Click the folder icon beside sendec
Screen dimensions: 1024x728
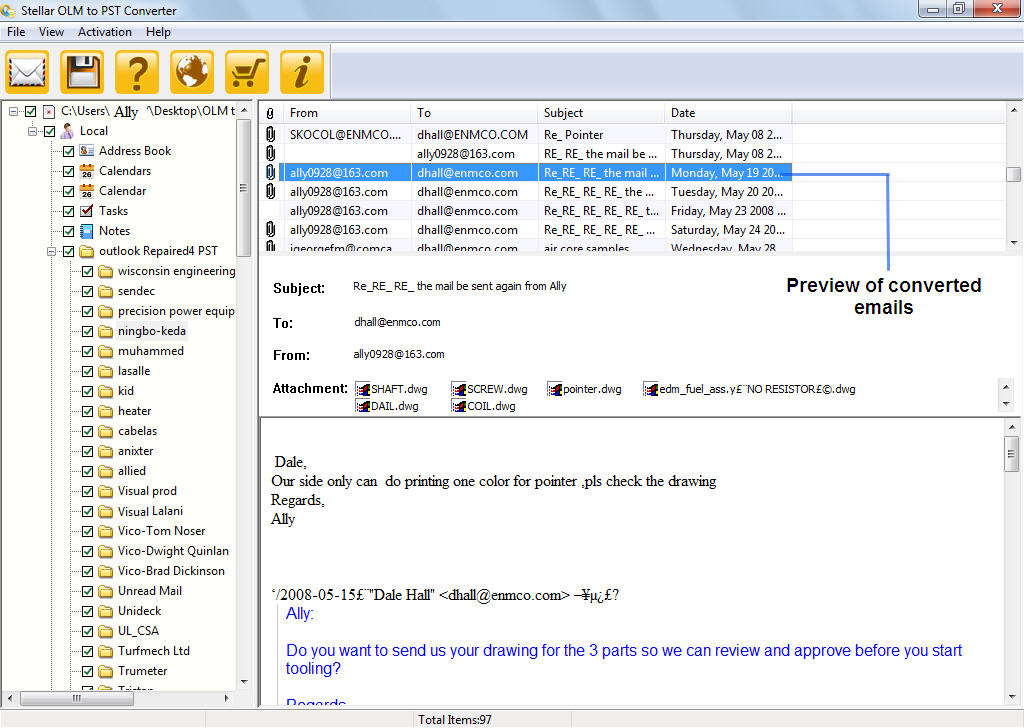click(106, 291)
